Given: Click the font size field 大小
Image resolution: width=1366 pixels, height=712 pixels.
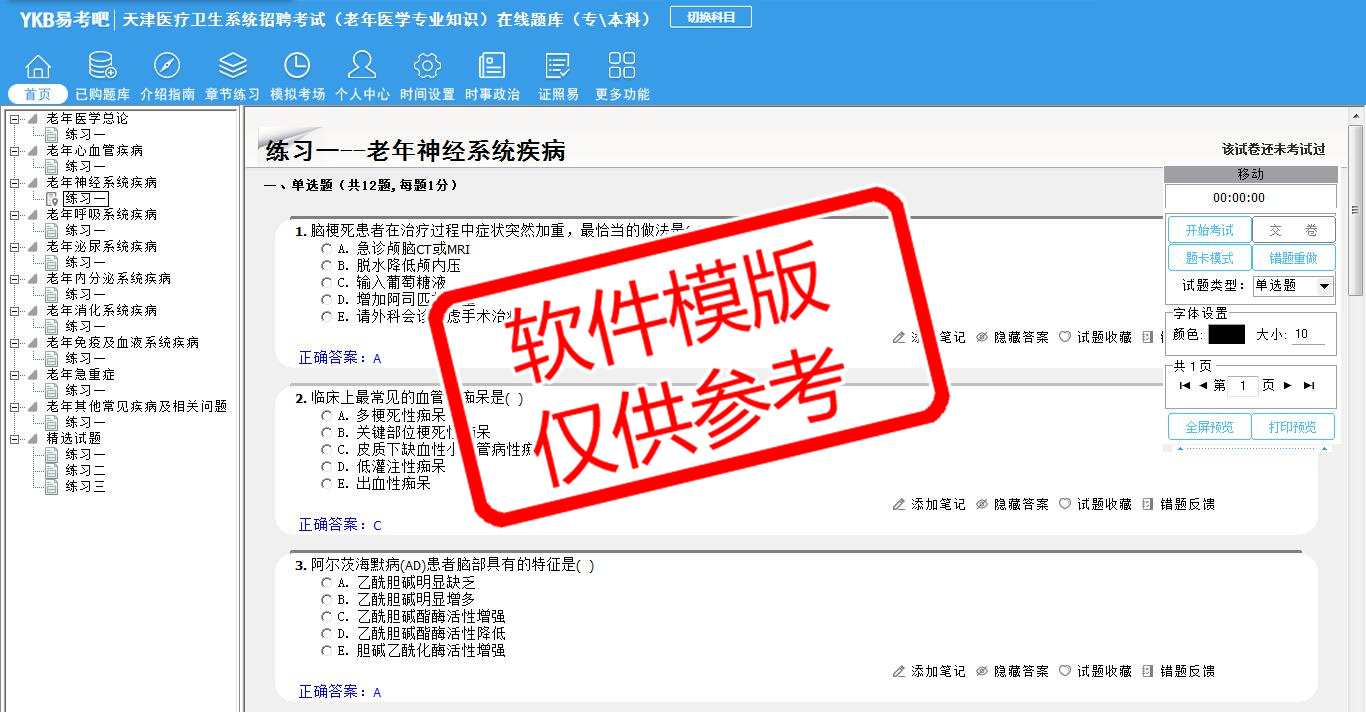Looking at the screenshot, I should click(x=1309, y=335).
